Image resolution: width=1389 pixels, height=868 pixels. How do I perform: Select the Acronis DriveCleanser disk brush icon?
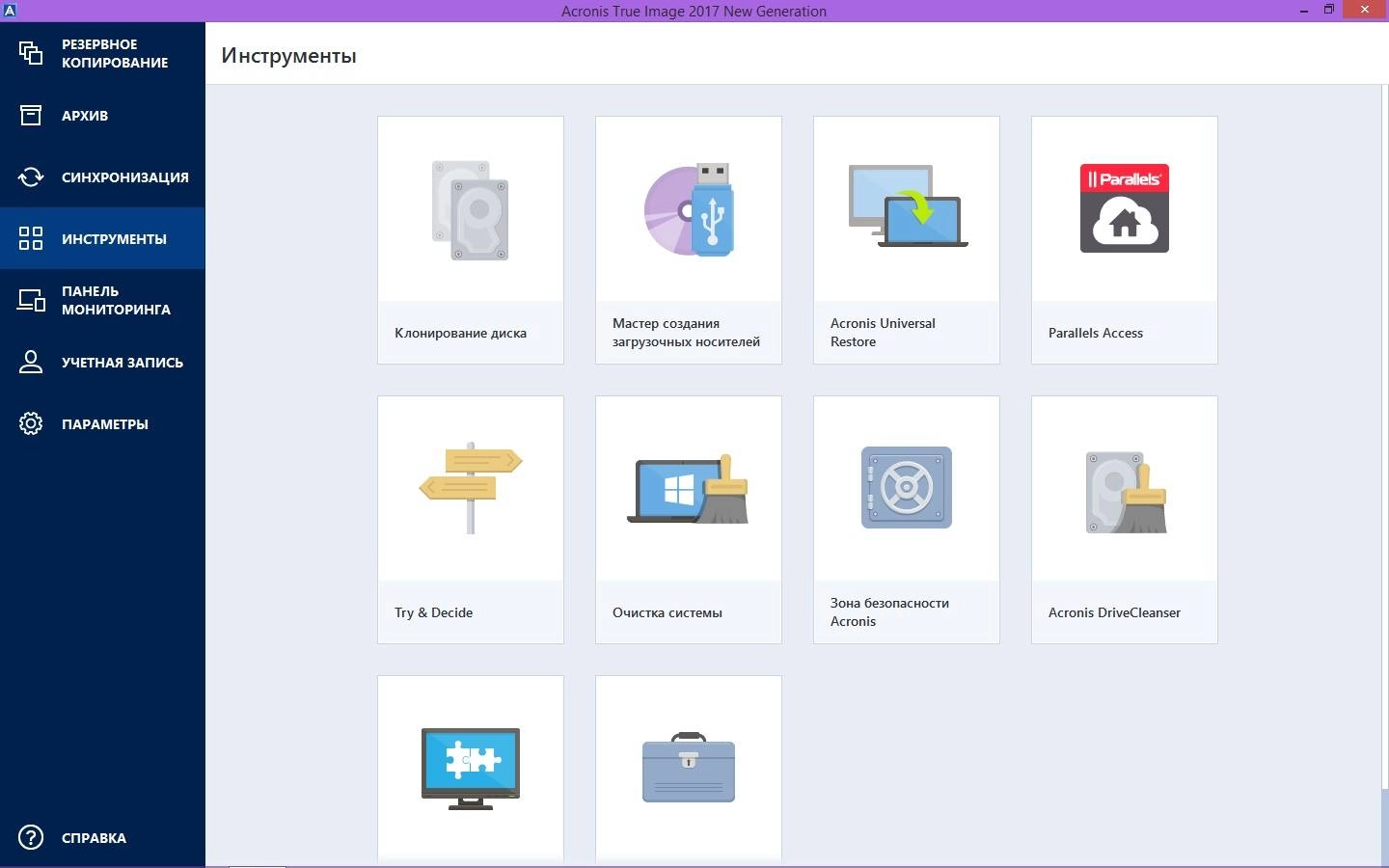coord(1126,492)
